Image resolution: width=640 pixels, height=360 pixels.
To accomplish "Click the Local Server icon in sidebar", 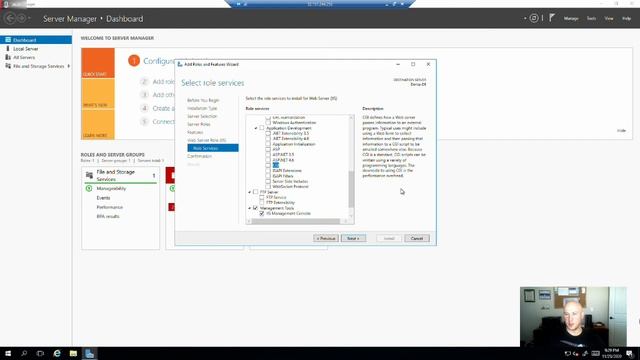I will [8, 49].
